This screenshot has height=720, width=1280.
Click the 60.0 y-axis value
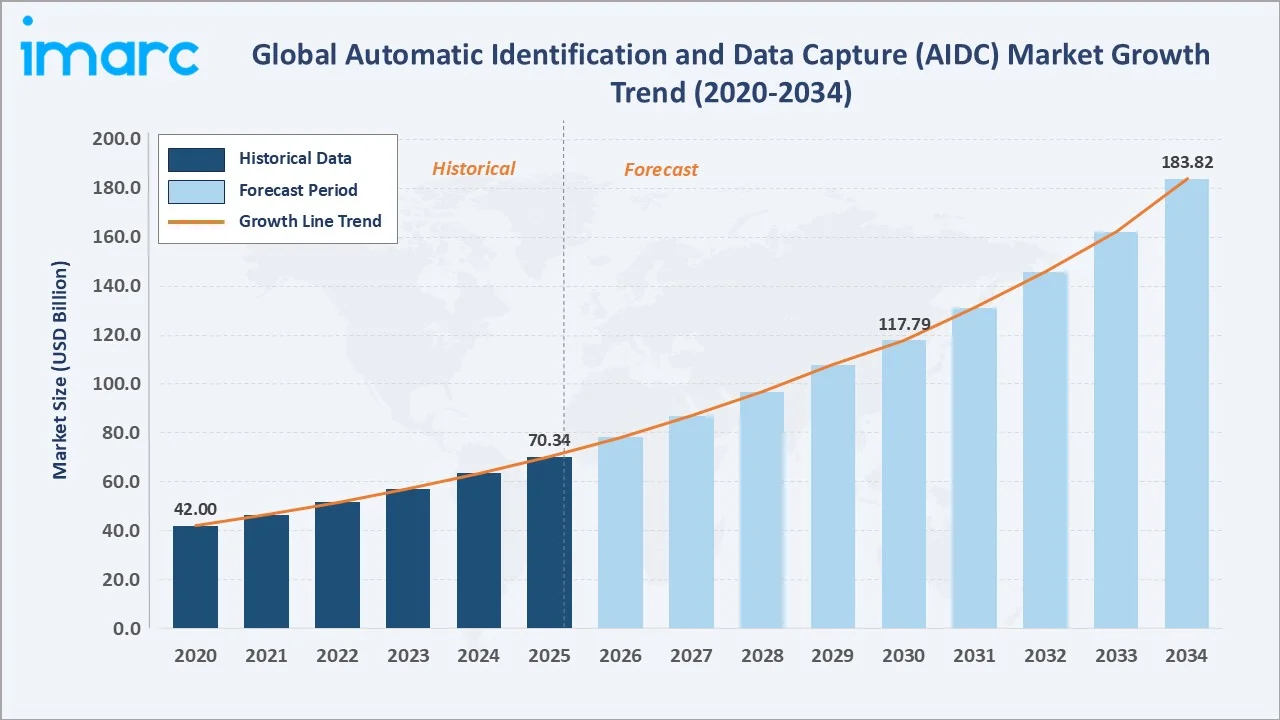(x=120, y=482)
